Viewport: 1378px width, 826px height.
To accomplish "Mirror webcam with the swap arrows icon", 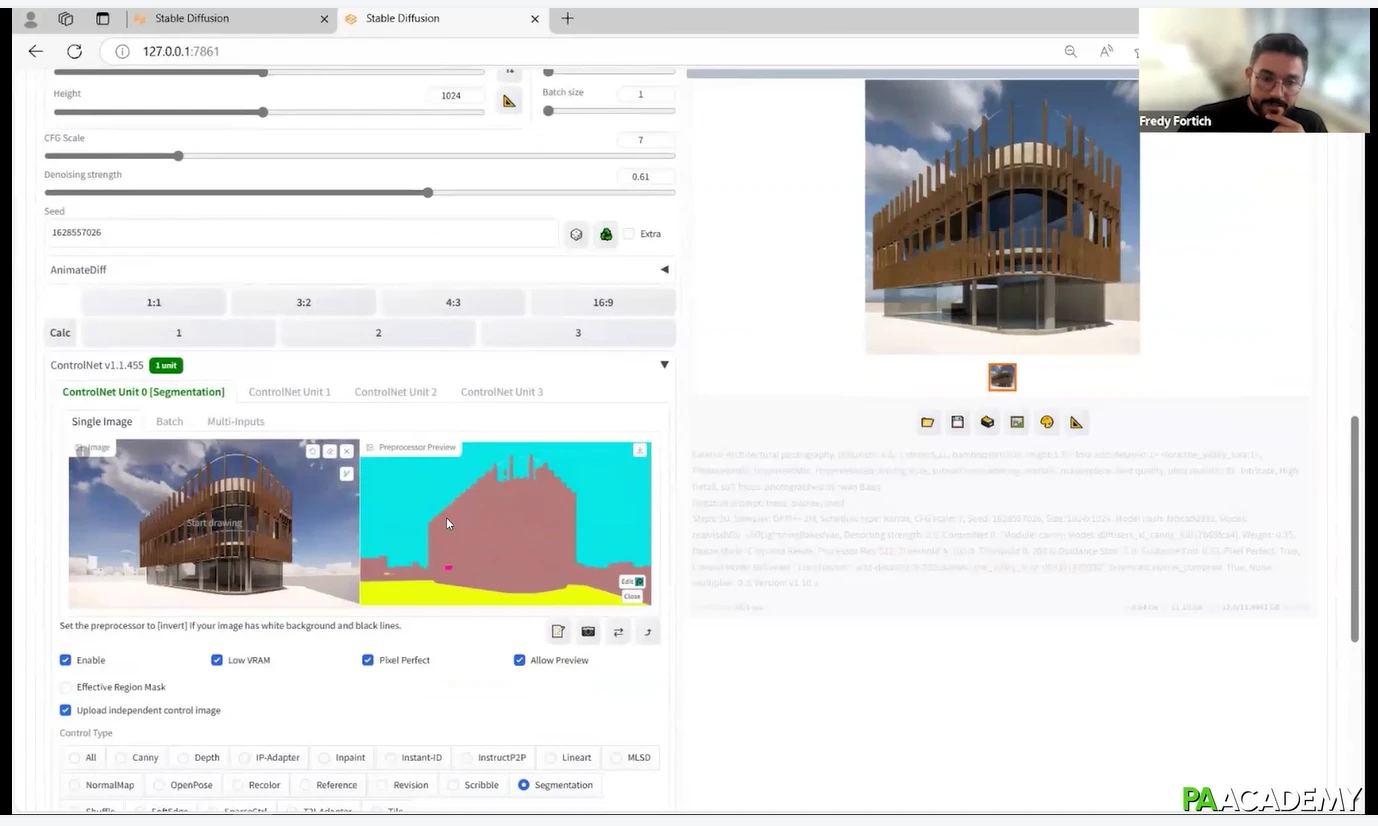I will 618,632.
